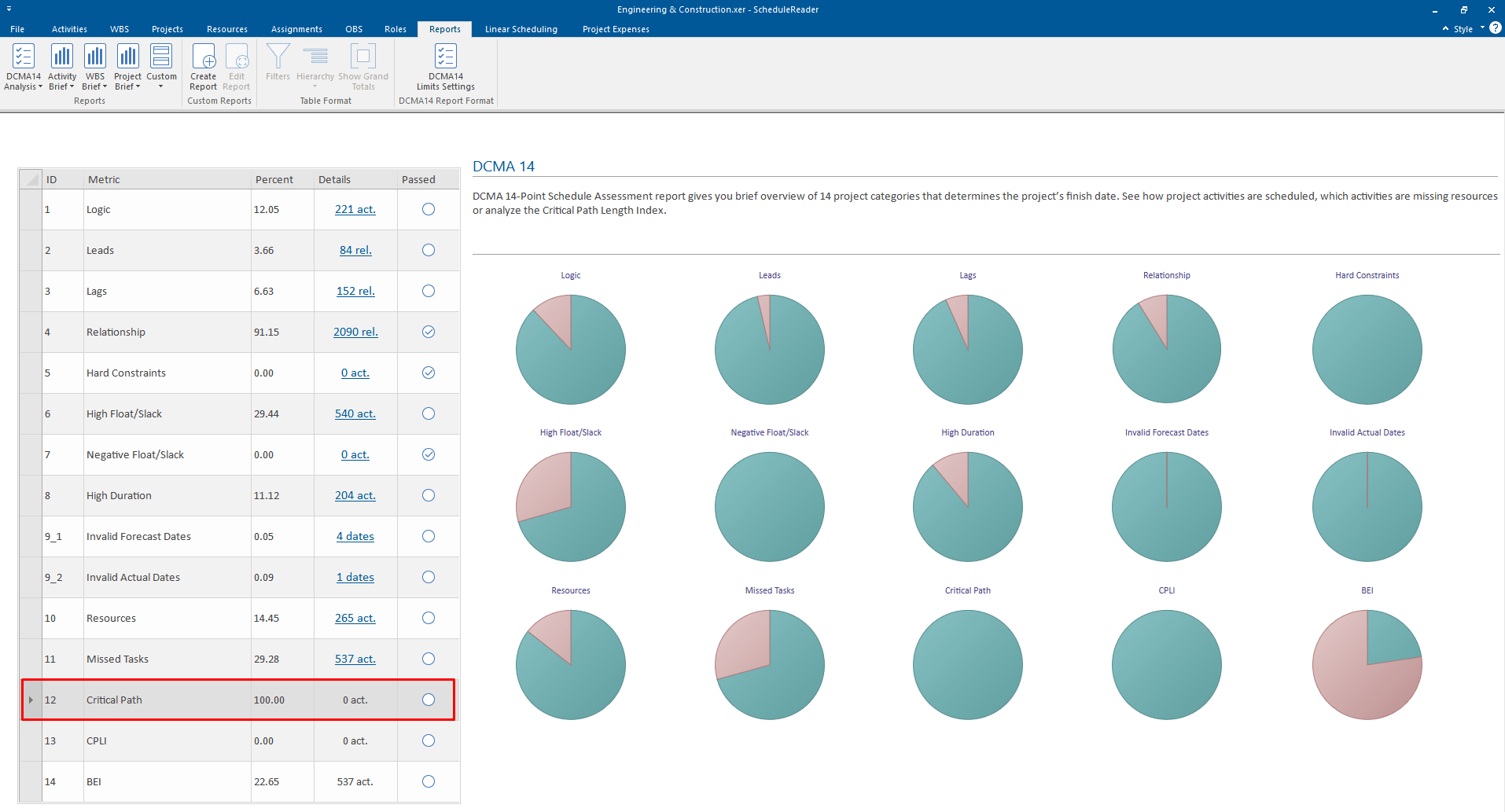The image size is (1505, 812).
Task: Click the BEI pie chart
Action: click(x=1367, y=664)
